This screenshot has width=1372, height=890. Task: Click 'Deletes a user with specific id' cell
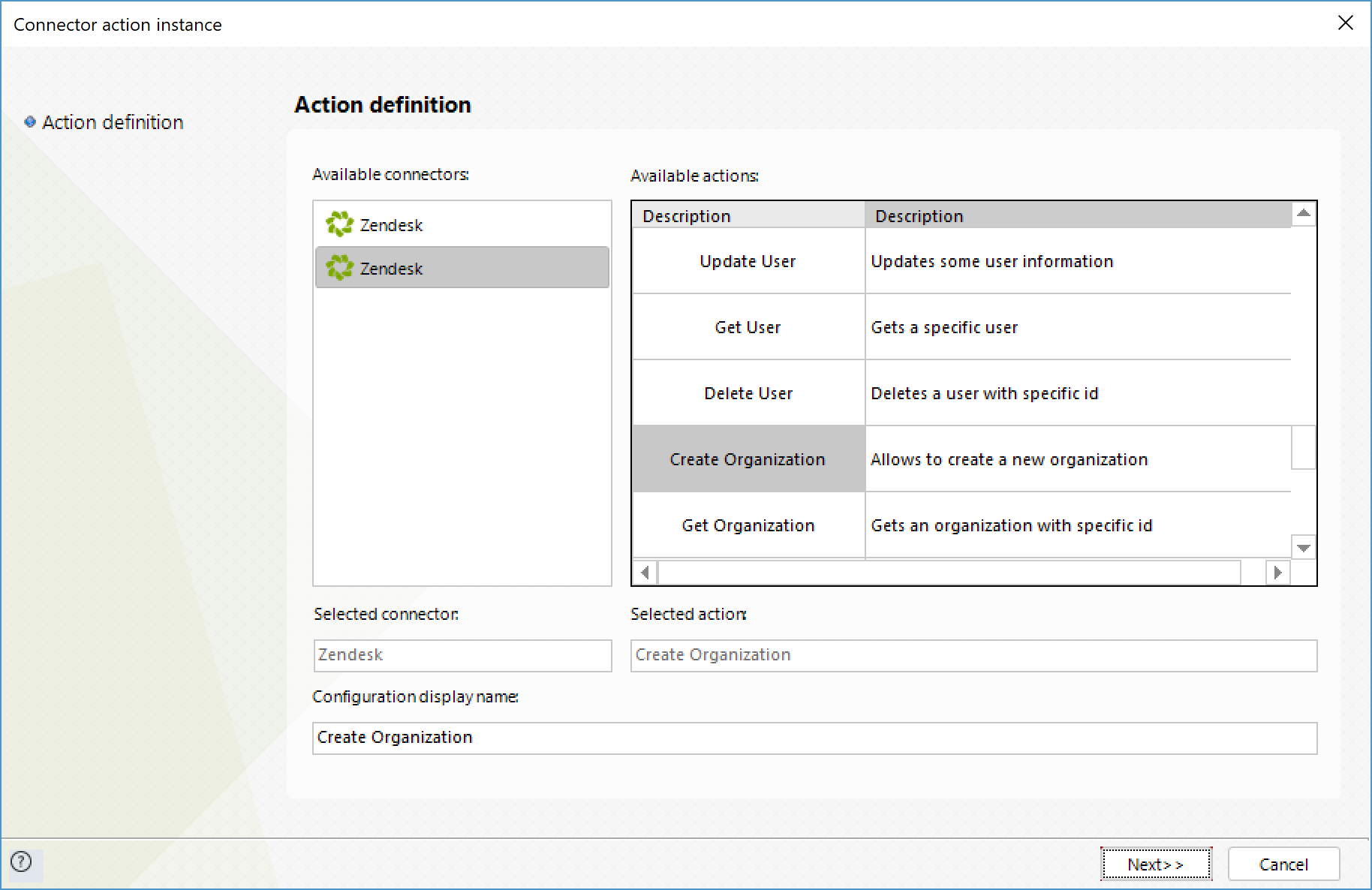(x=1078, y=393)
